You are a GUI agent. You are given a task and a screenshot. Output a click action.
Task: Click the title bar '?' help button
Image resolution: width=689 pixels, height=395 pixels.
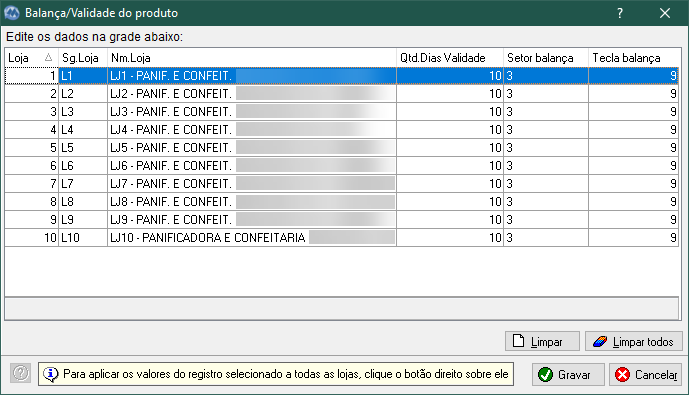coord(620,13)
